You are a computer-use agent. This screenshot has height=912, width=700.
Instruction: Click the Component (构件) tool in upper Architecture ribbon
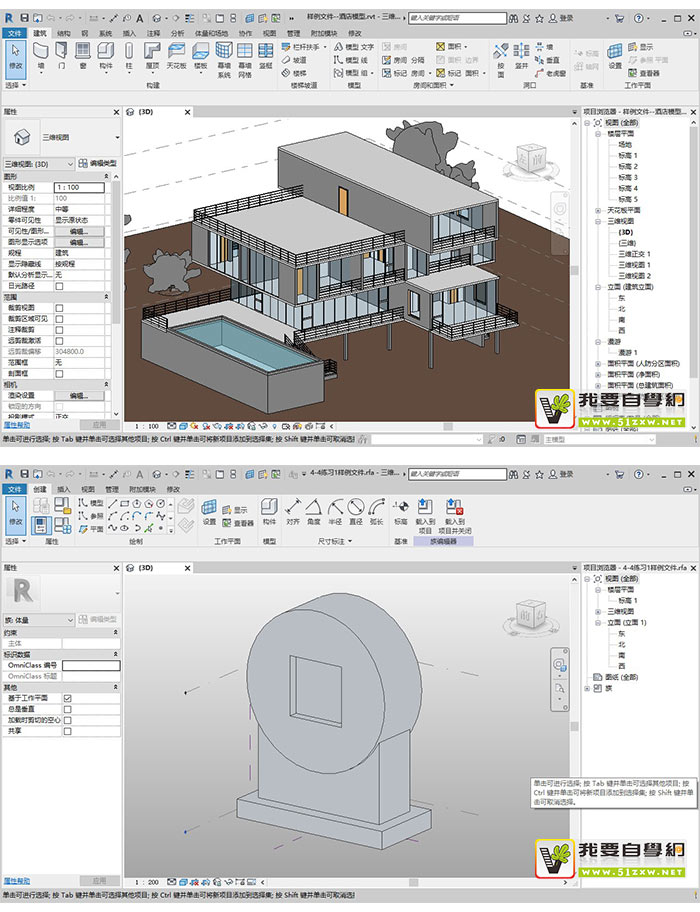[105, 56]
